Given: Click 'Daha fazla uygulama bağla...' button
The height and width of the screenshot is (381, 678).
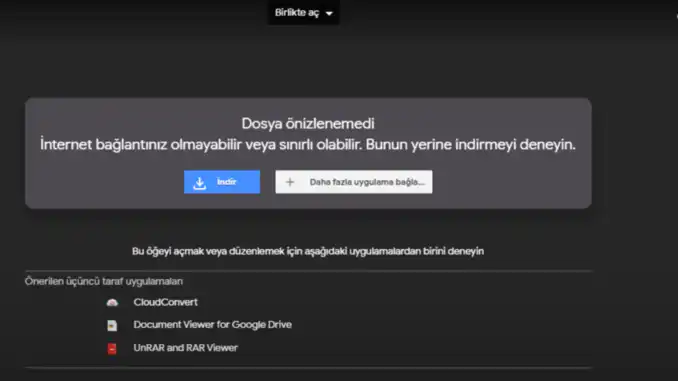Looking at the screenshot, I should pos(354,182).
